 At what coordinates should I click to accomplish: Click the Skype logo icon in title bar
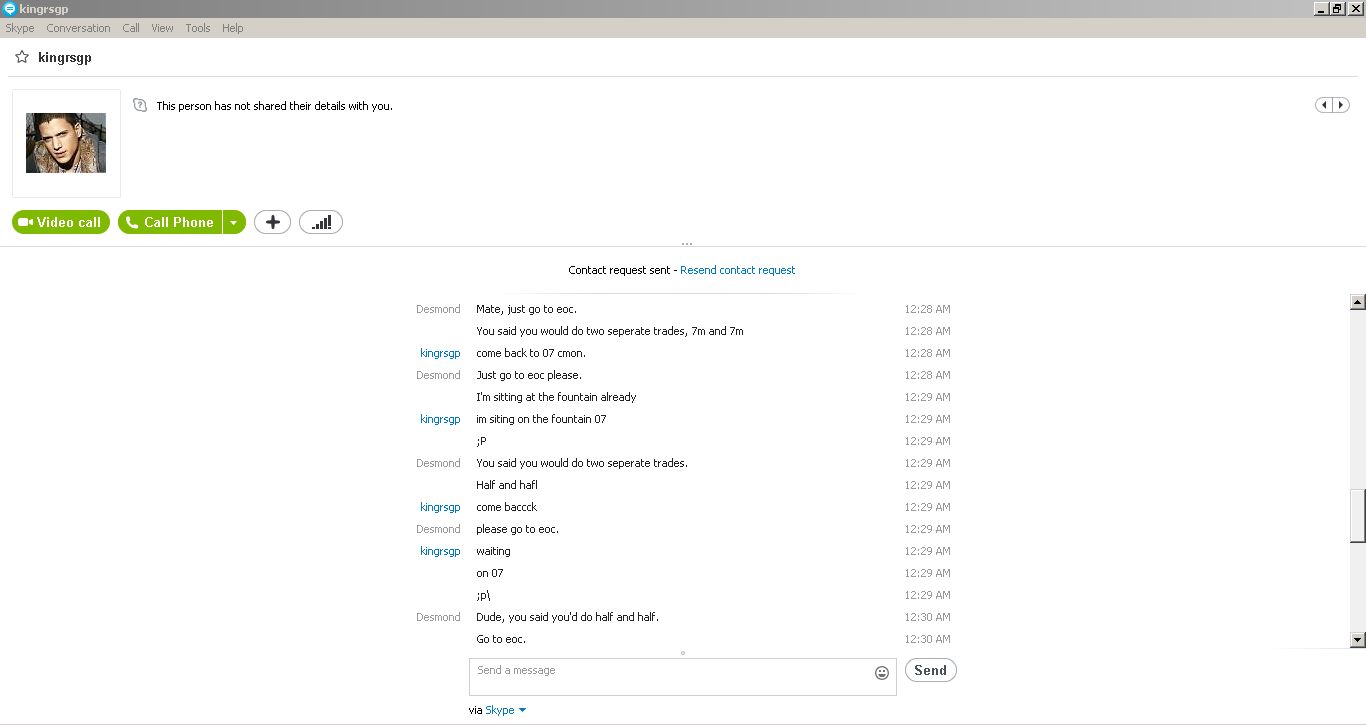coord(9,9)
